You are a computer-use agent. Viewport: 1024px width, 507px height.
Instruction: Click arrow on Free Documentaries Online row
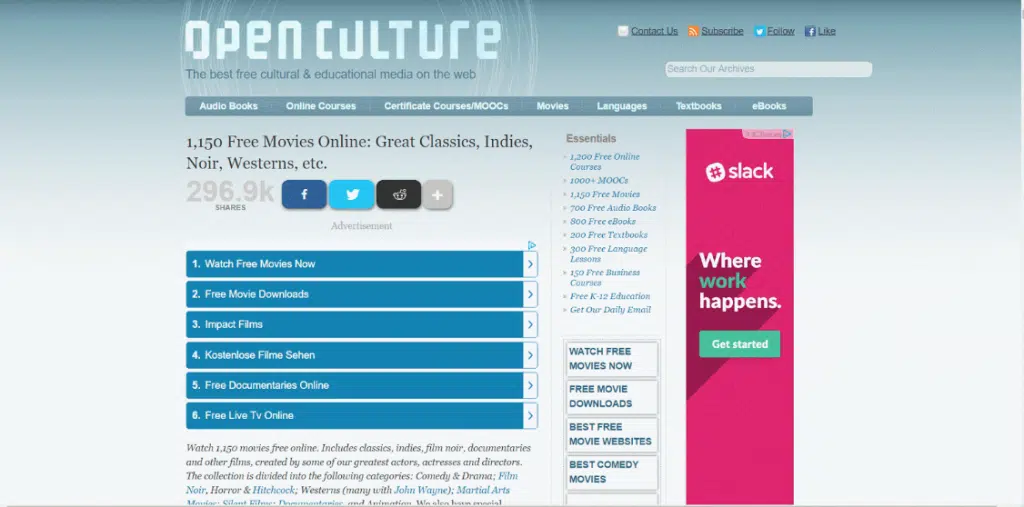click(530, 385)
